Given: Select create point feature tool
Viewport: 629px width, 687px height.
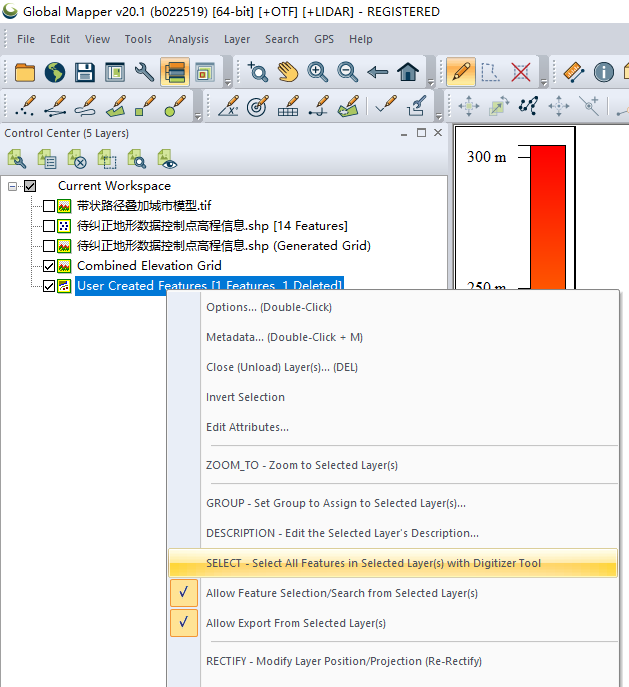Looking at the screenshot, I should click(25, 106).
